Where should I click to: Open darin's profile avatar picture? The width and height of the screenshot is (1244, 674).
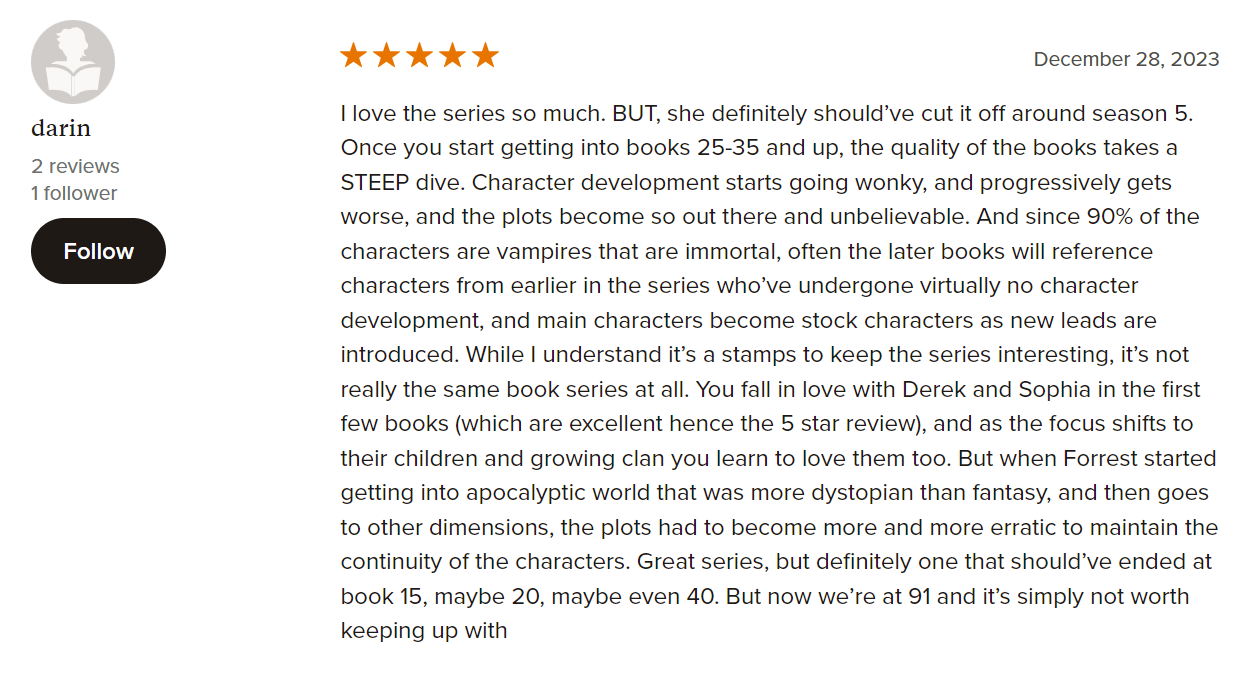coord(73,62)
